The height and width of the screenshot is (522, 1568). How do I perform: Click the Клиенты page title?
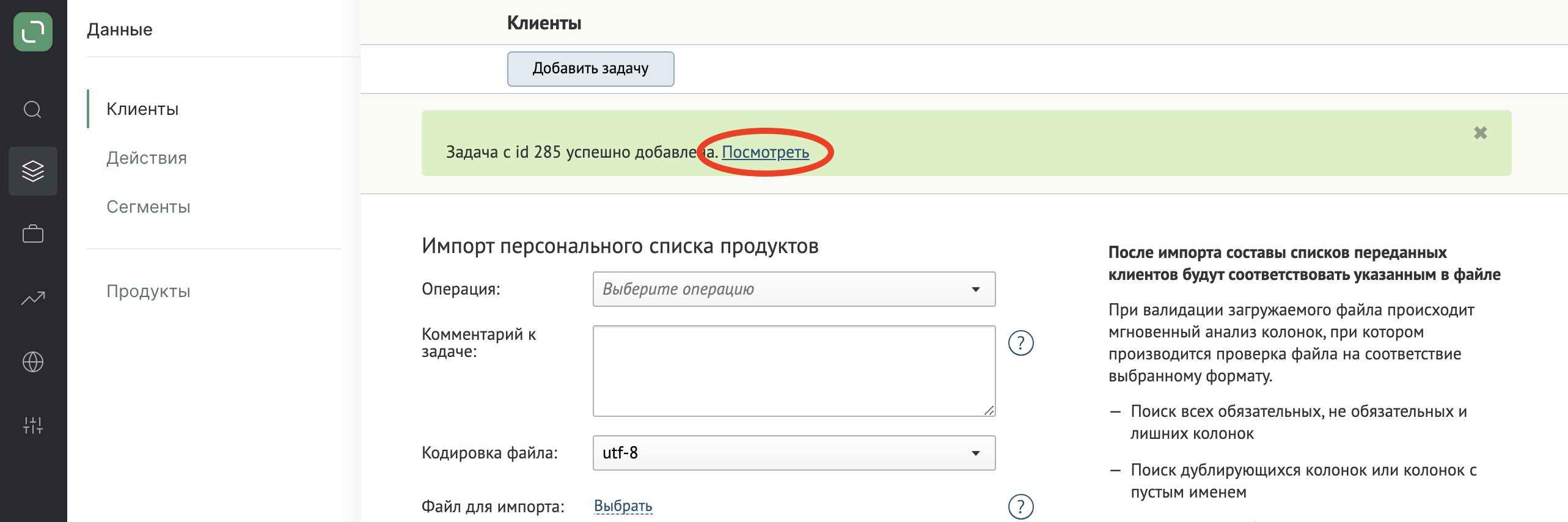click(x=544, y=23)
